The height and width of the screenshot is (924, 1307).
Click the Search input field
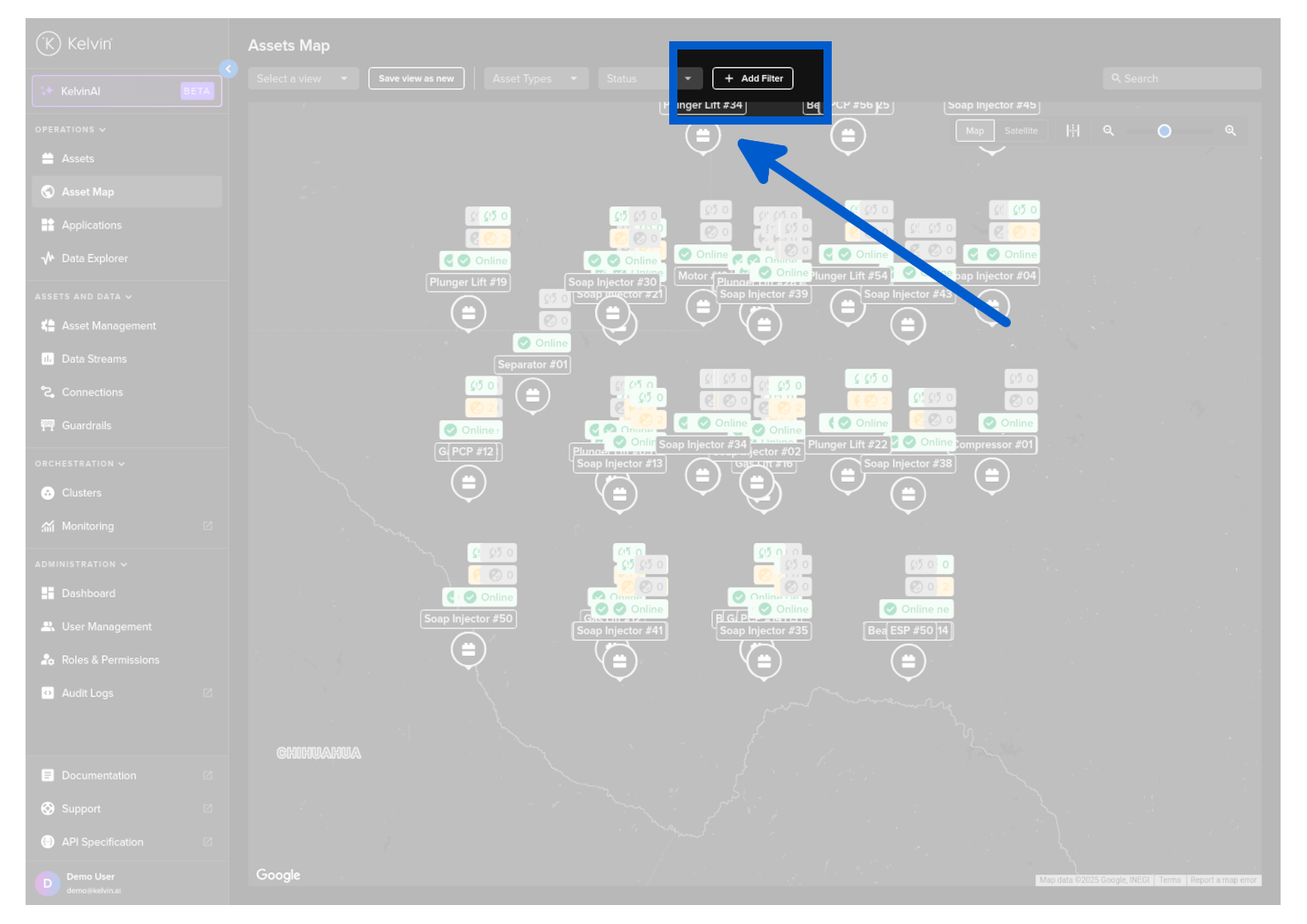pos(1182,78)
